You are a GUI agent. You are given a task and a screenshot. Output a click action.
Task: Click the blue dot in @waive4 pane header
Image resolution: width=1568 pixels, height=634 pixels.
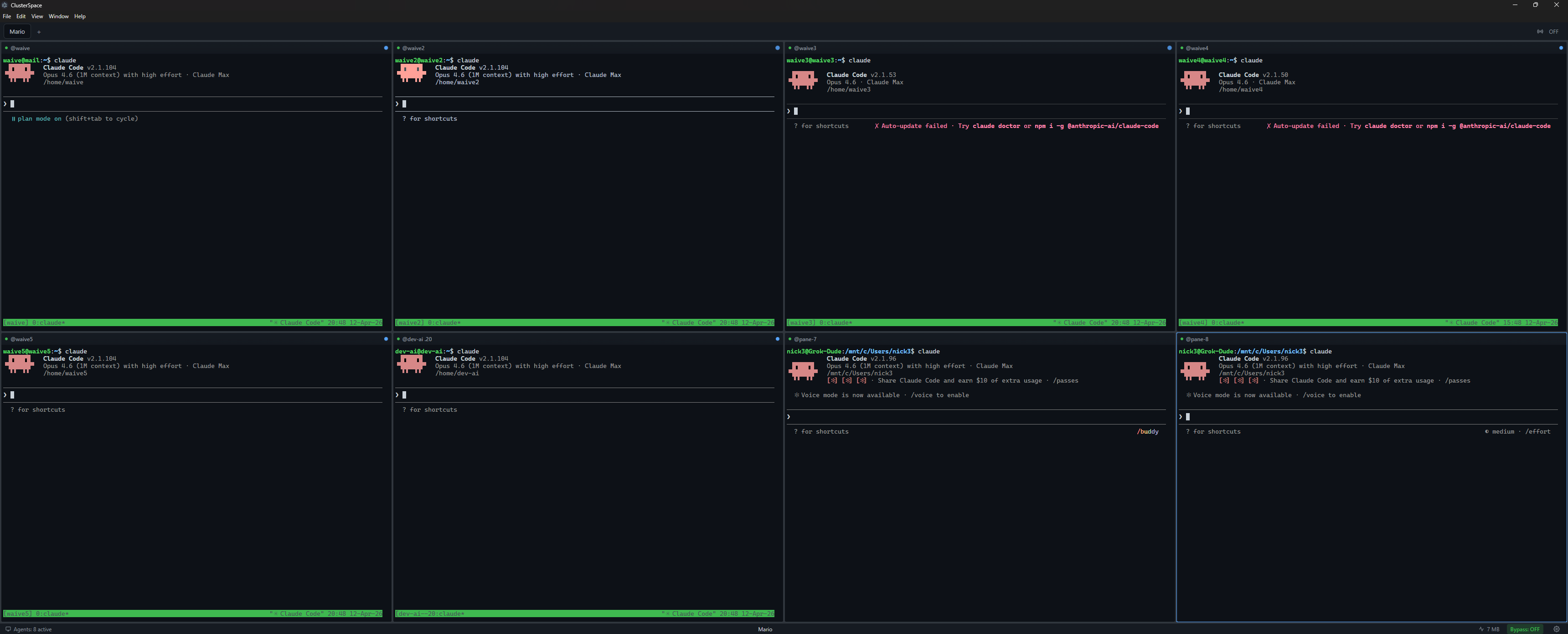(1561, 48)
